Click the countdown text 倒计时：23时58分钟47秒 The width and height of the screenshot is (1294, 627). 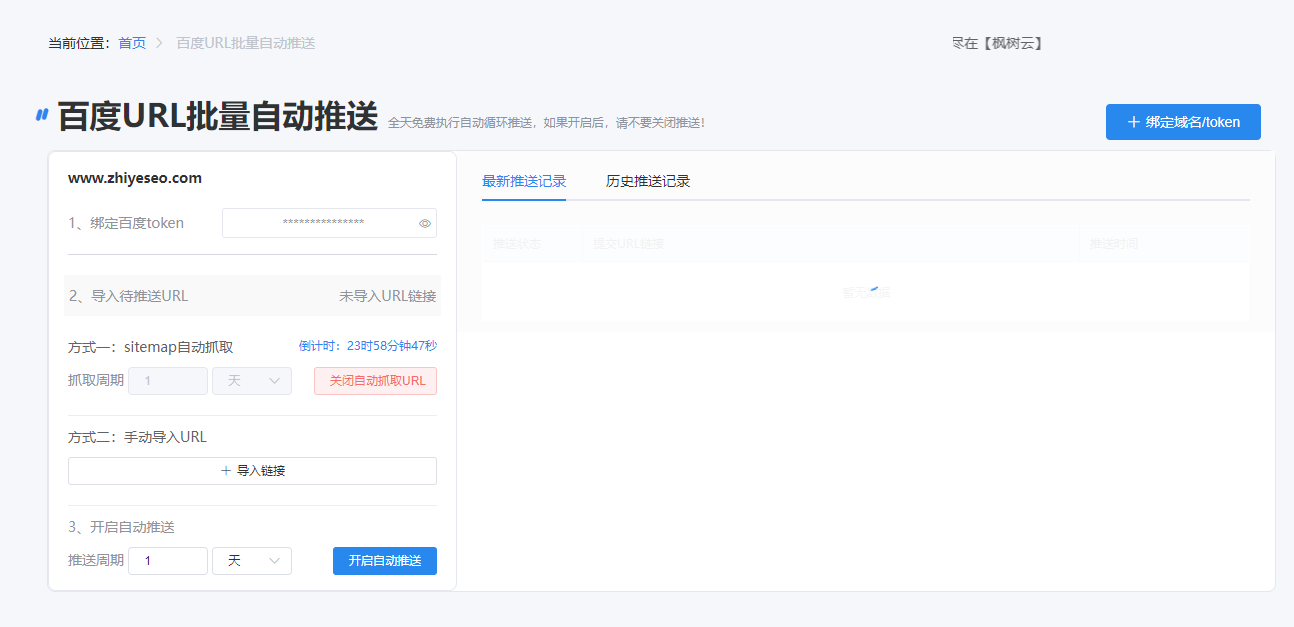[368, 346]
